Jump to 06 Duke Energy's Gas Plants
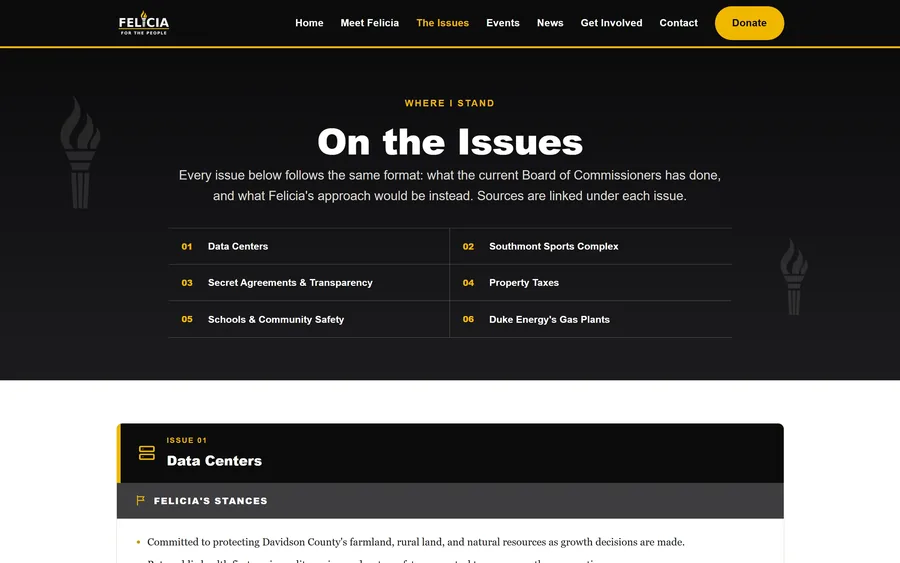Image resolution: width=900 pixels, height=563 pixels. click(x=591, y=319)
